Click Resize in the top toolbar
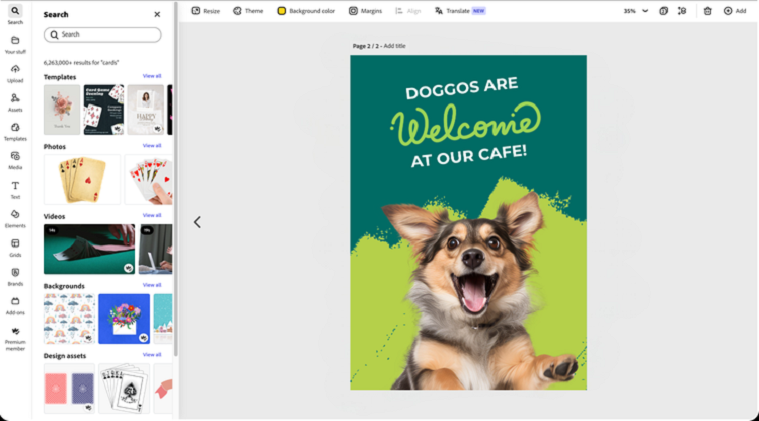The width and height of the screenshot is (759, 421). (205, 11)
